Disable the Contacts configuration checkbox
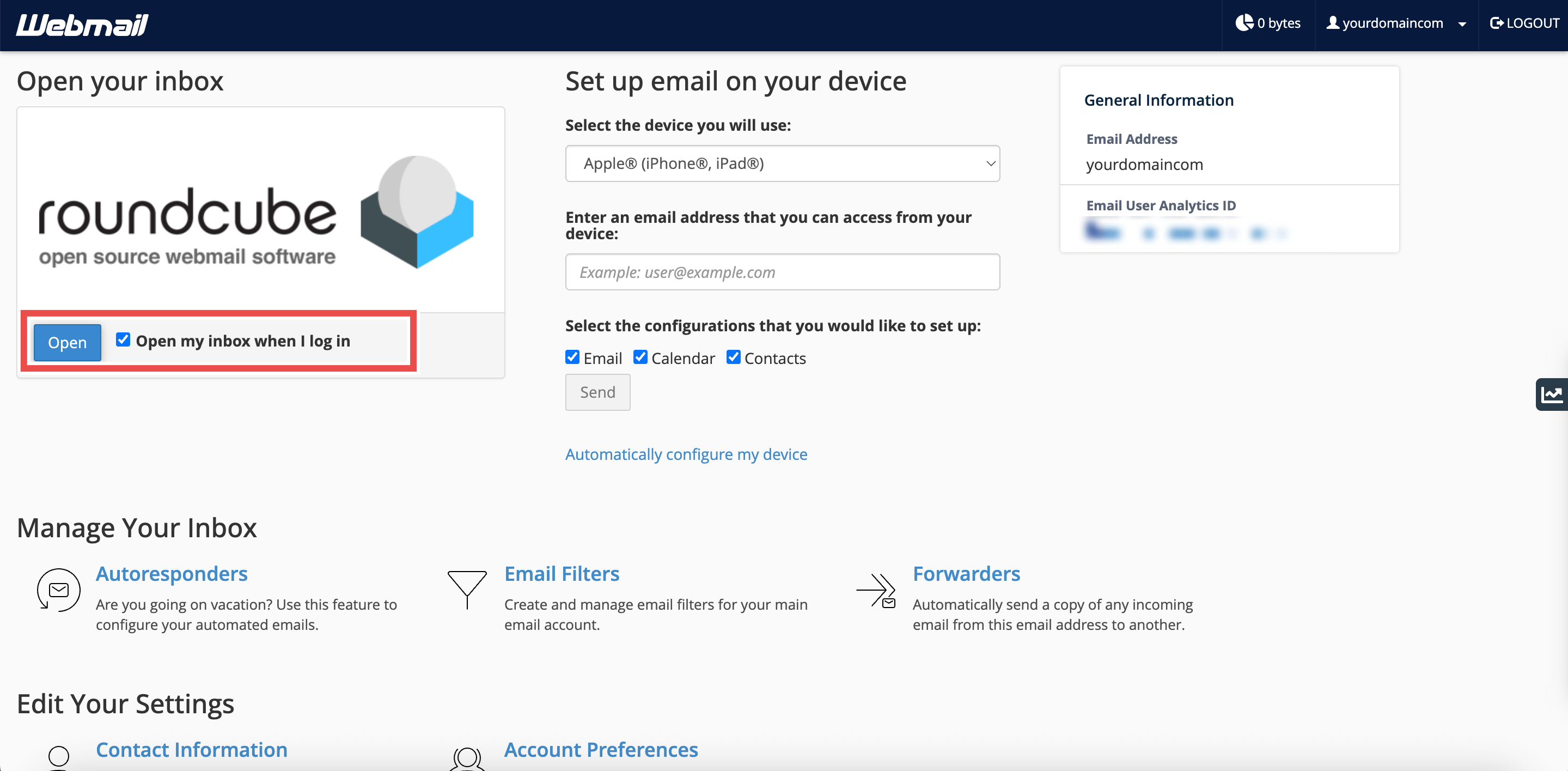The image size is (1568, 771). (734, 357)
